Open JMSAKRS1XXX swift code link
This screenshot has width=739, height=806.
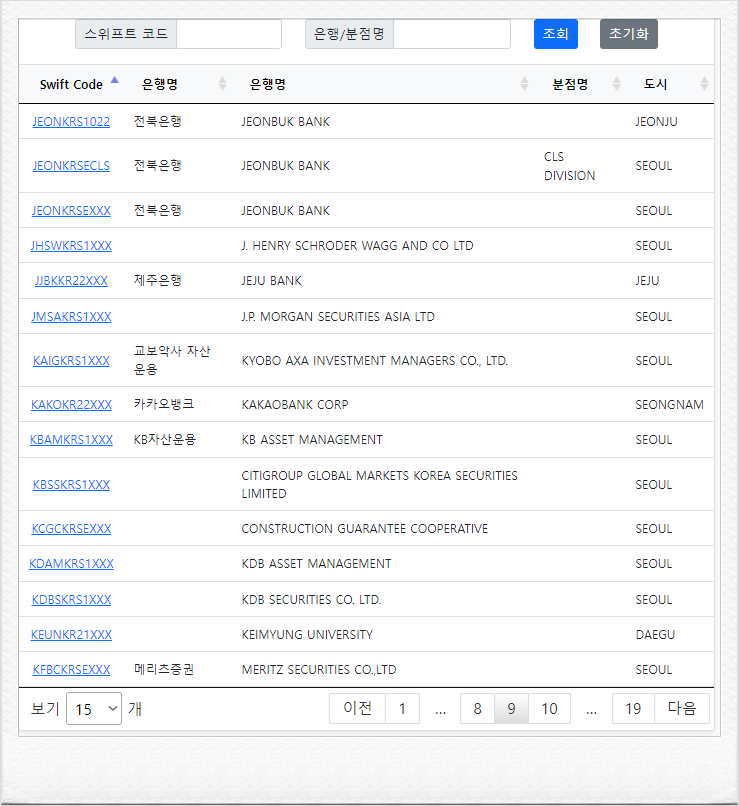click(71, 317)
